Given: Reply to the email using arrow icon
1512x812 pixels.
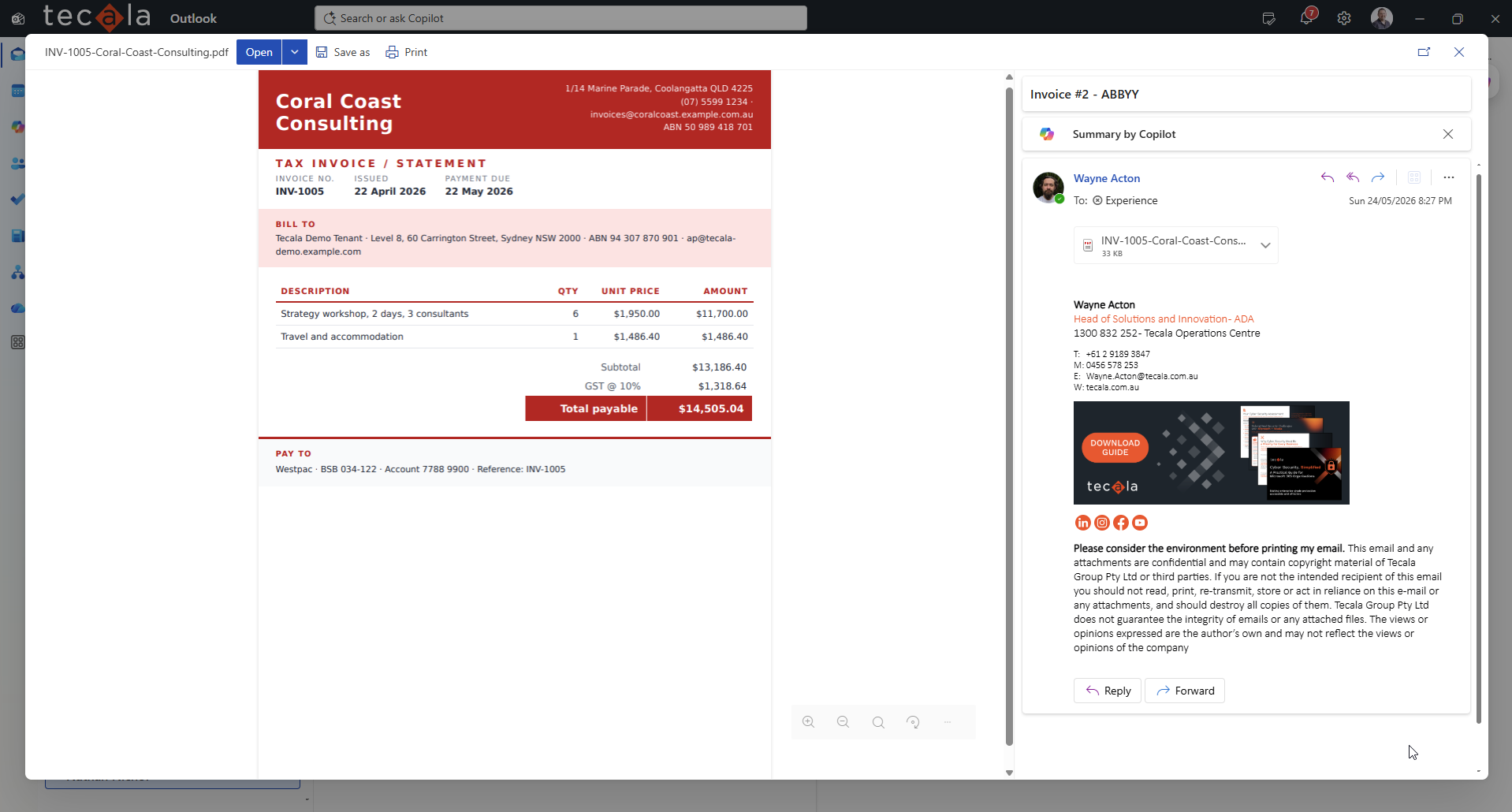Looking at the screenshot, I should click(x=1328, y=177).
